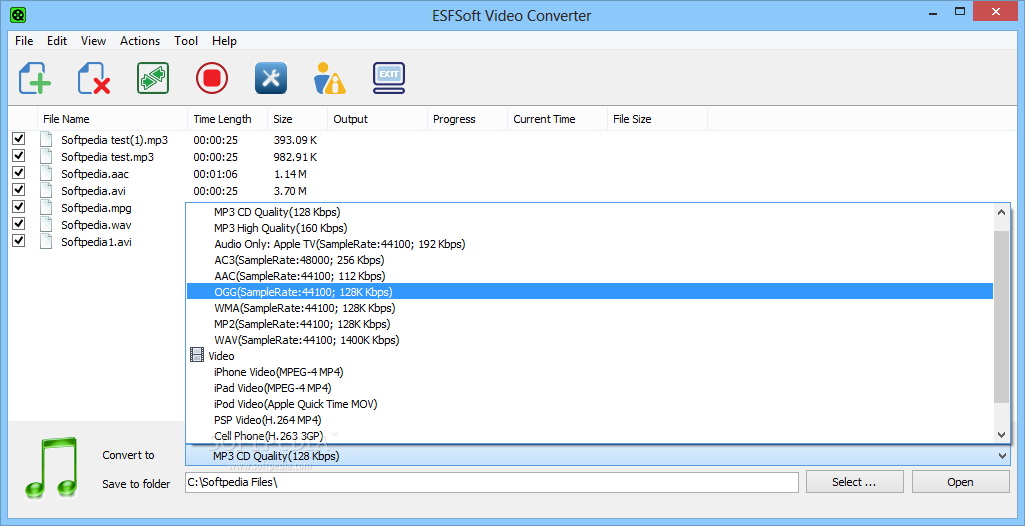The width and height of the screenshot is (1025, 526).
Task: Click the app icon in the title bar
Action: [18, 13]
